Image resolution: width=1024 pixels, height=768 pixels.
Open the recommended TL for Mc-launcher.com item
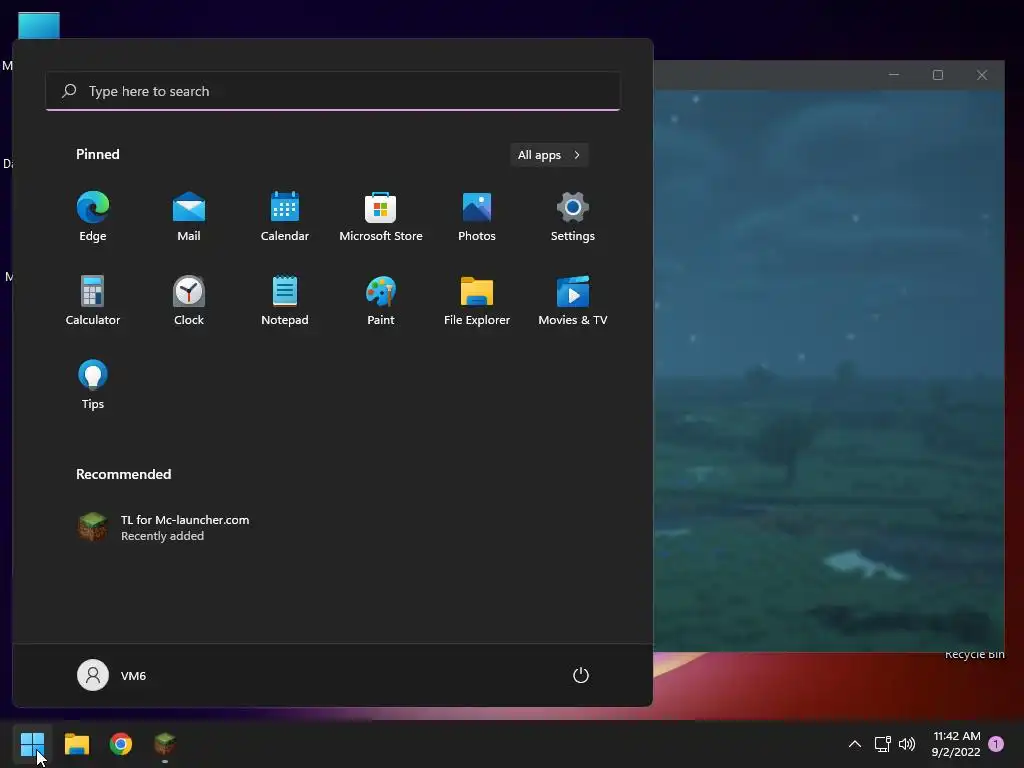[x=163, y=527]
